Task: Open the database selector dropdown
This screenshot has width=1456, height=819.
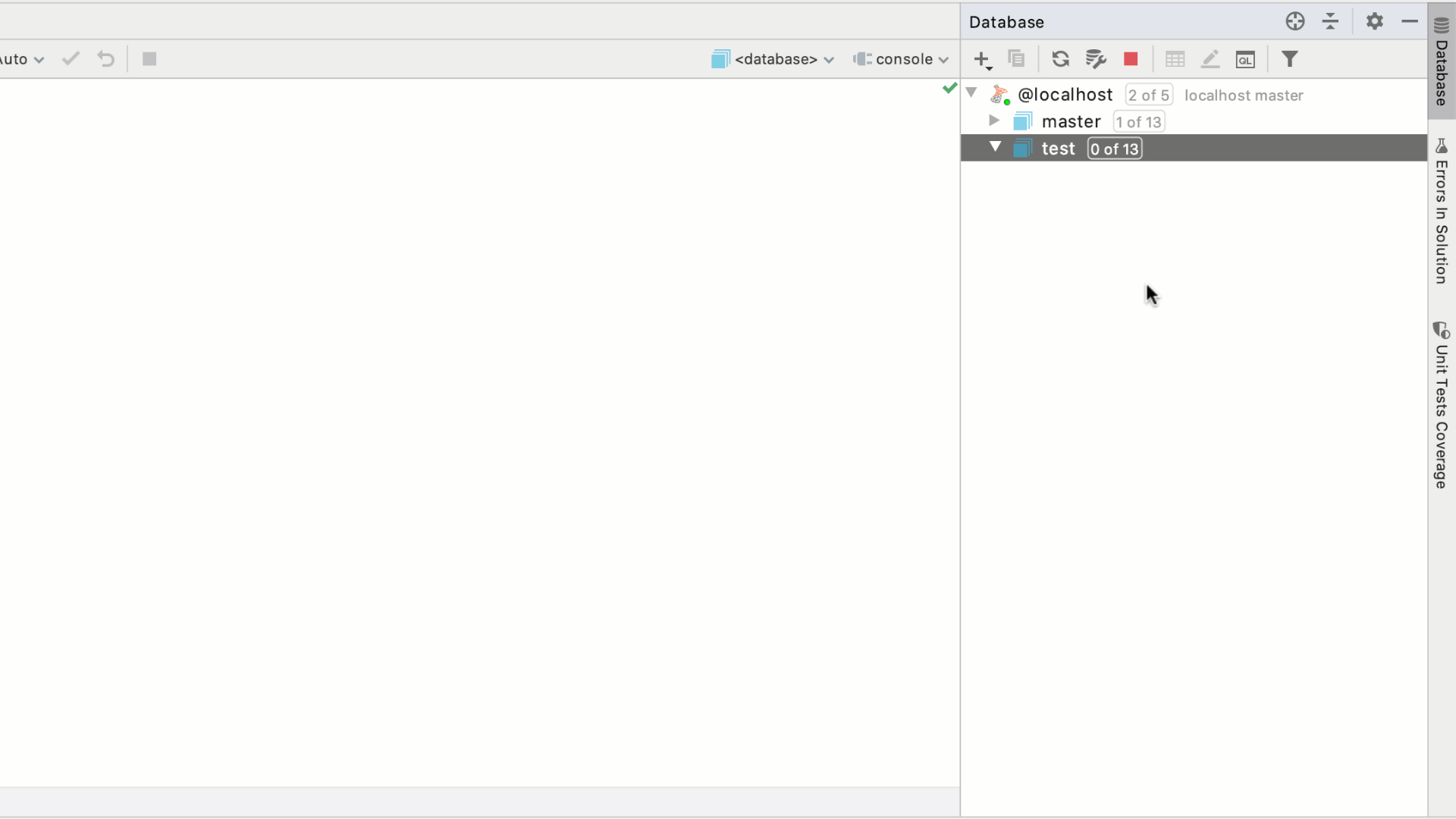Action: point(774,59)
